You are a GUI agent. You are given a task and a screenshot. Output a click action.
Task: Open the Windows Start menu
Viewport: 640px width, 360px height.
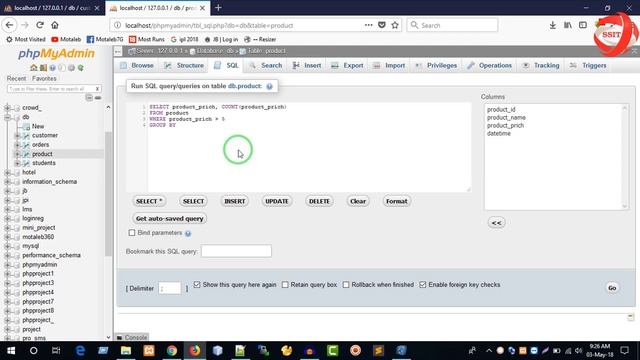click(x=11, y=351)
